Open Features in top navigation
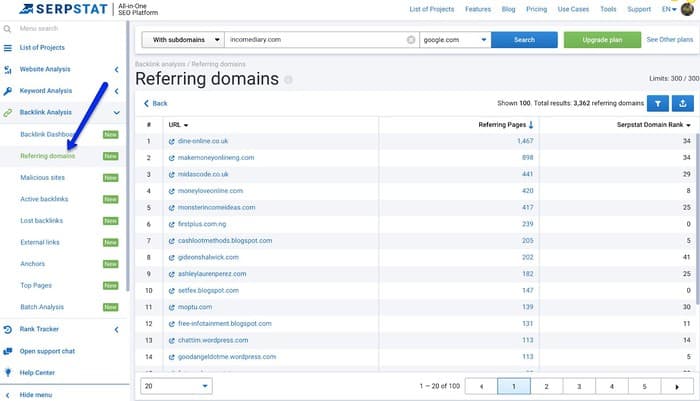The height and width of the screenshot is (401, 700). [478, 9]
